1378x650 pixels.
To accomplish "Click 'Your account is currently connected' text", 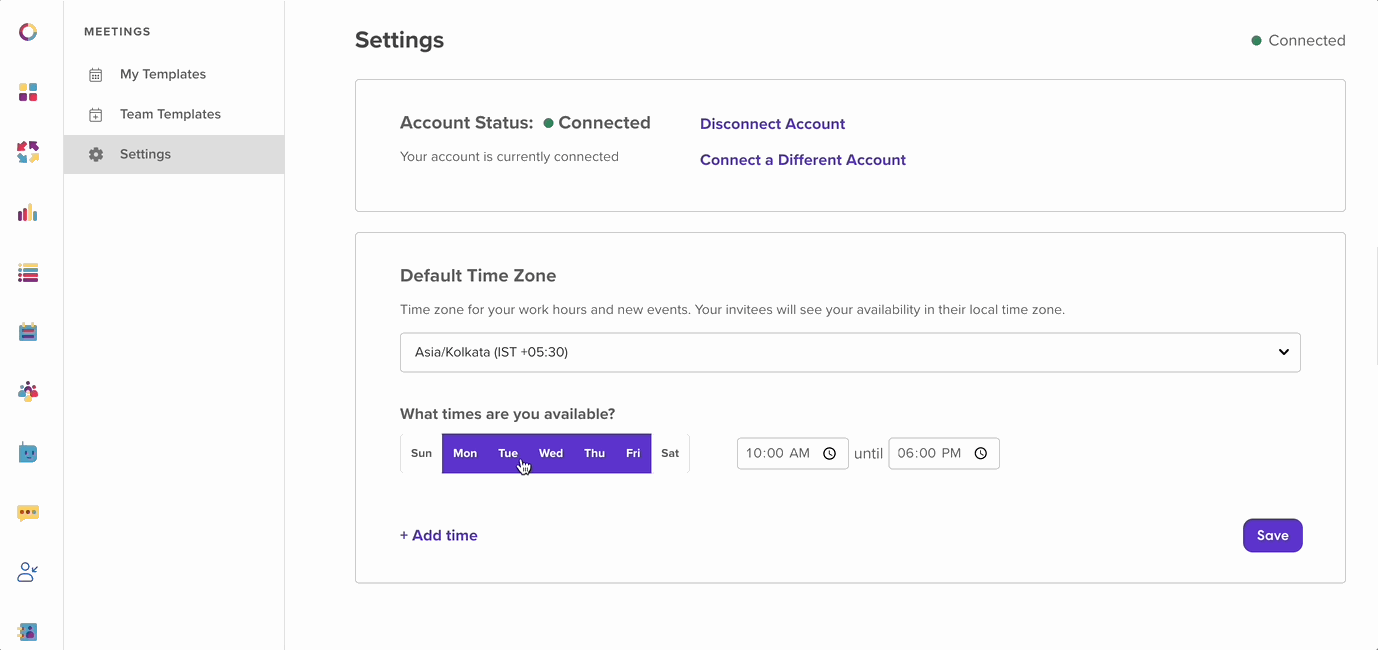I will tap(509, 157).
